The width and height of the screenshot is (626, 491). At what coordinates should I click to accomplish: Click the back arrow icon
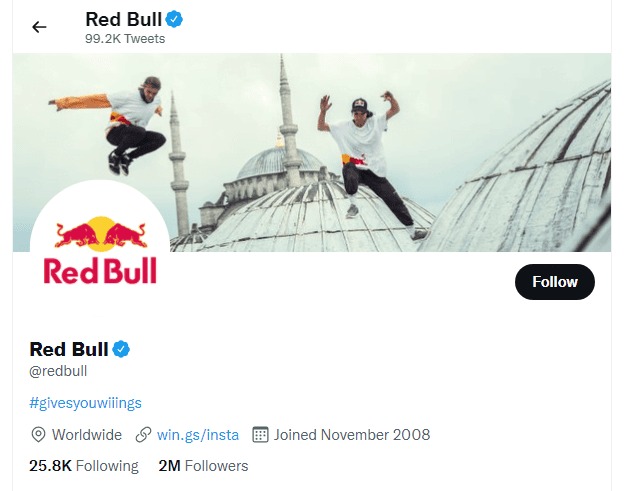[39, 27]
